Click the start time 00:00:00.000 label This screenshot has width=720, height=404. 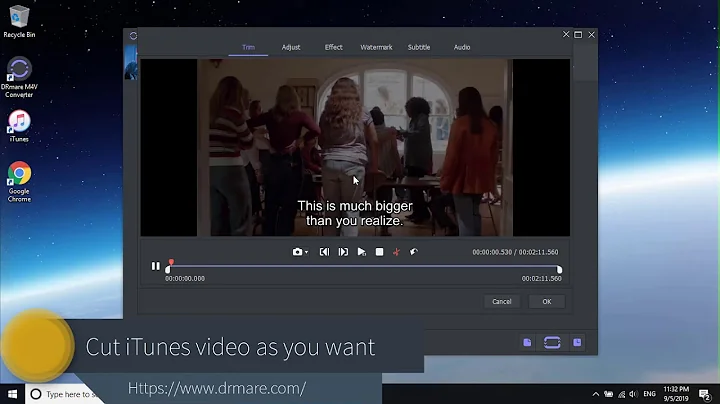[x=185, y=279]
